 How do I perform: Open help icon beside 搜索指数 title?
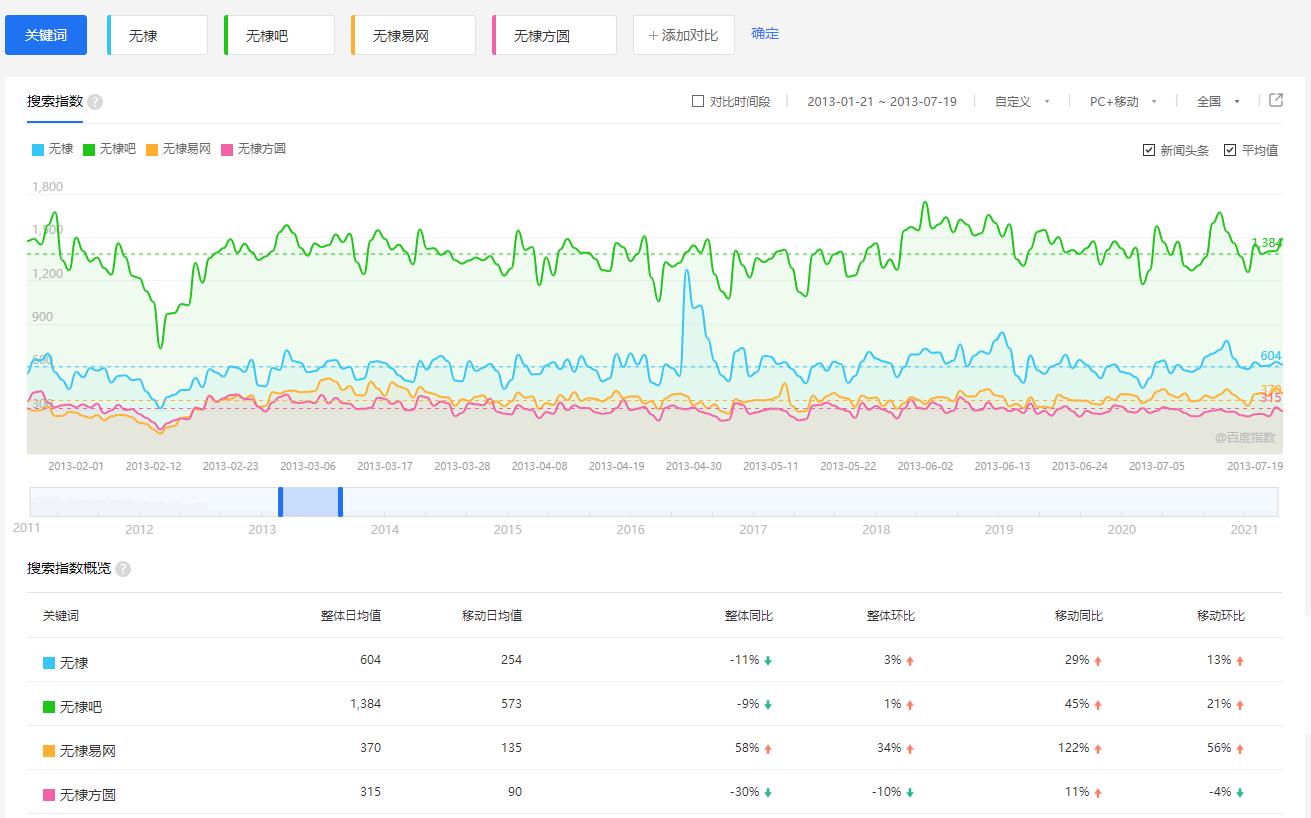(x=95, y=102)
